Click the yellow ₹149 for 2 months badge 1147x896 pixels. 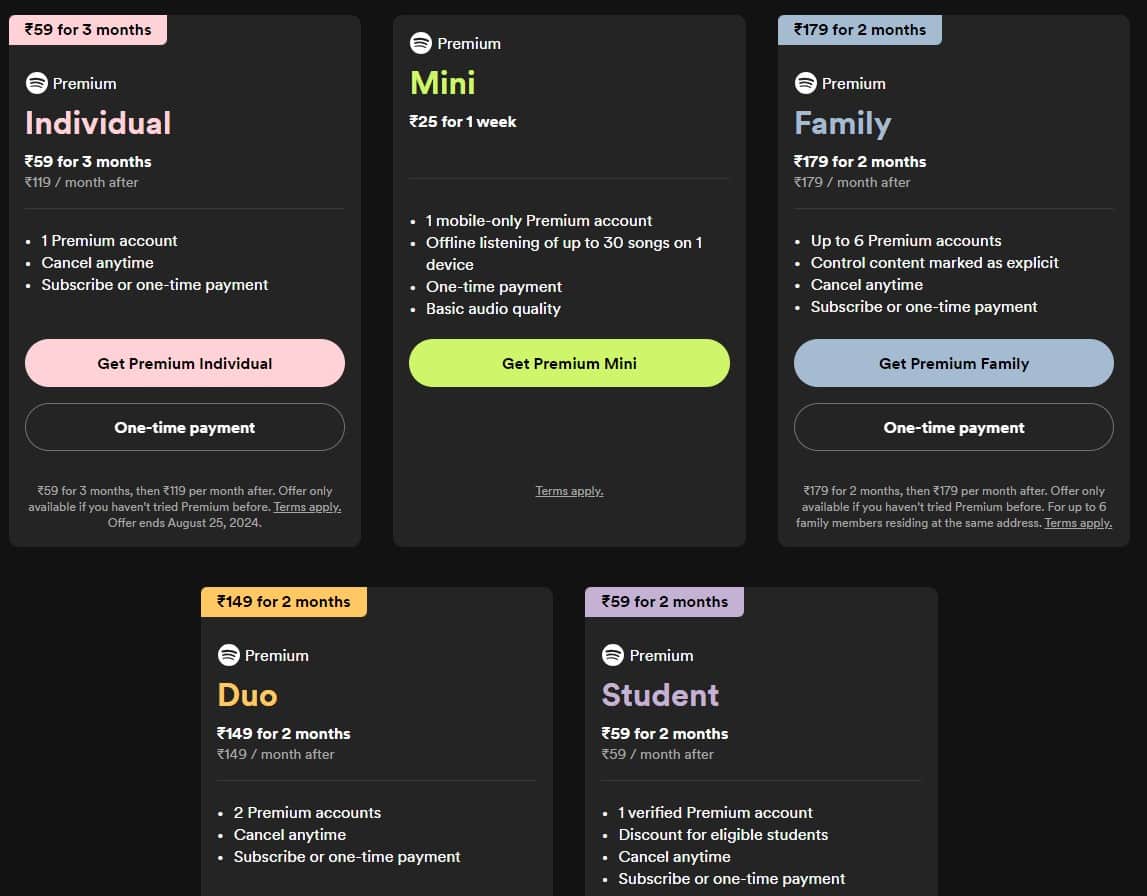(284, 602)
